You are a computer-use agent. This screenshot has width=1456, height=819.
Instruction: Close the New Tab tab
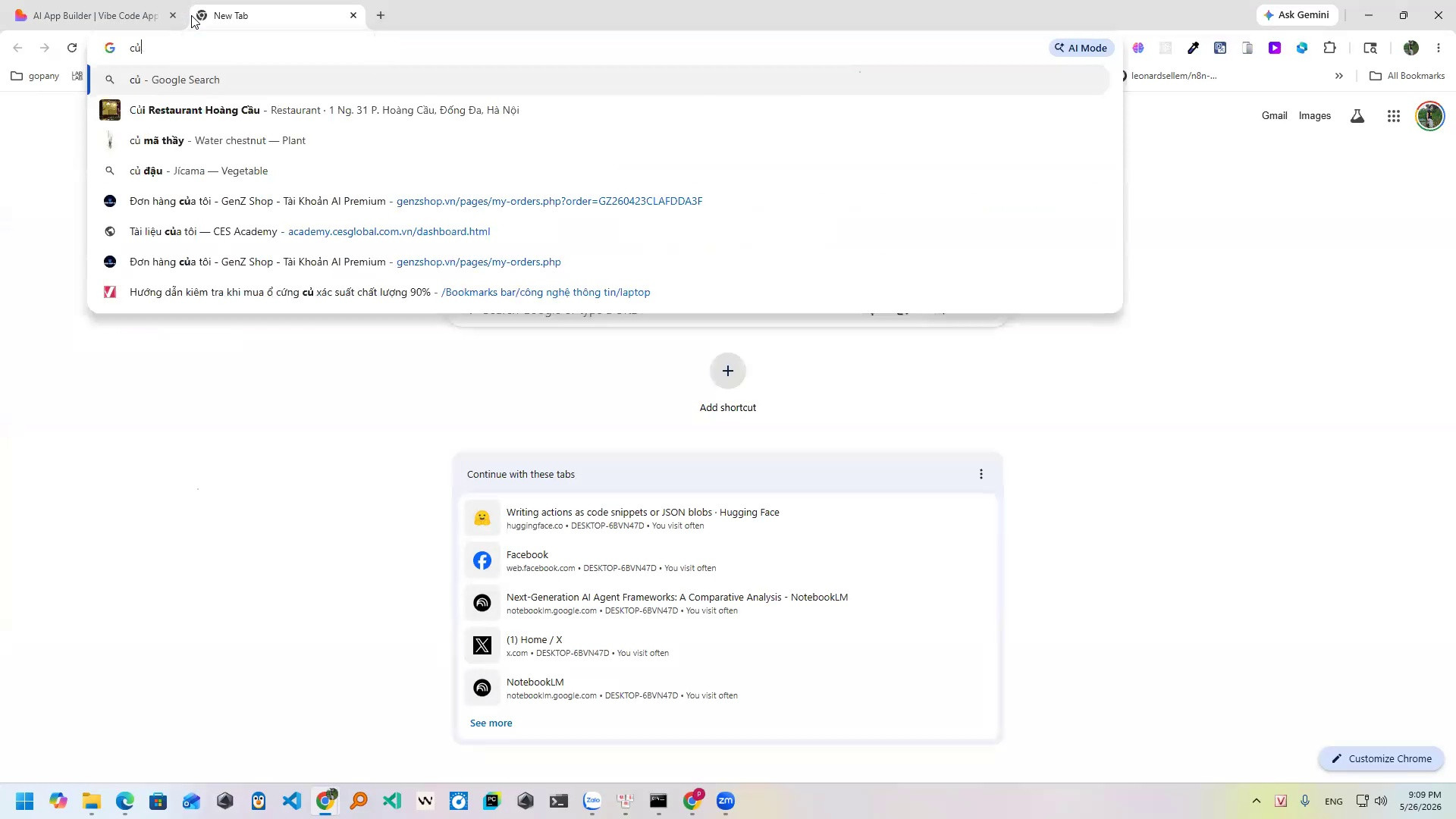[x=353, y=15]
